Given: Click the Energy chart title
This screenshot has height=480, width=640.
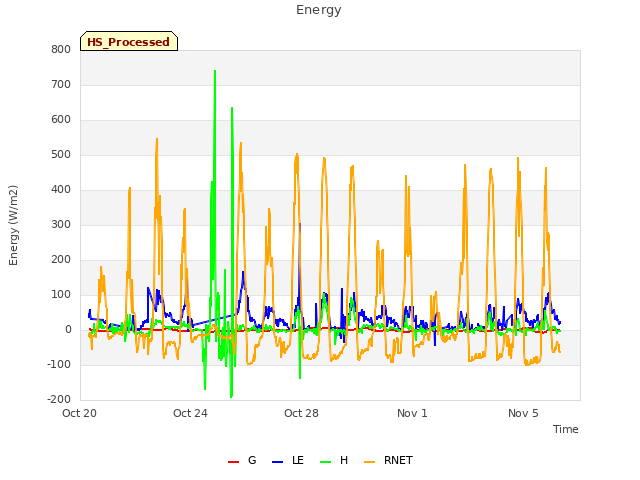Looking at the screenshot, I should point(319,10).
